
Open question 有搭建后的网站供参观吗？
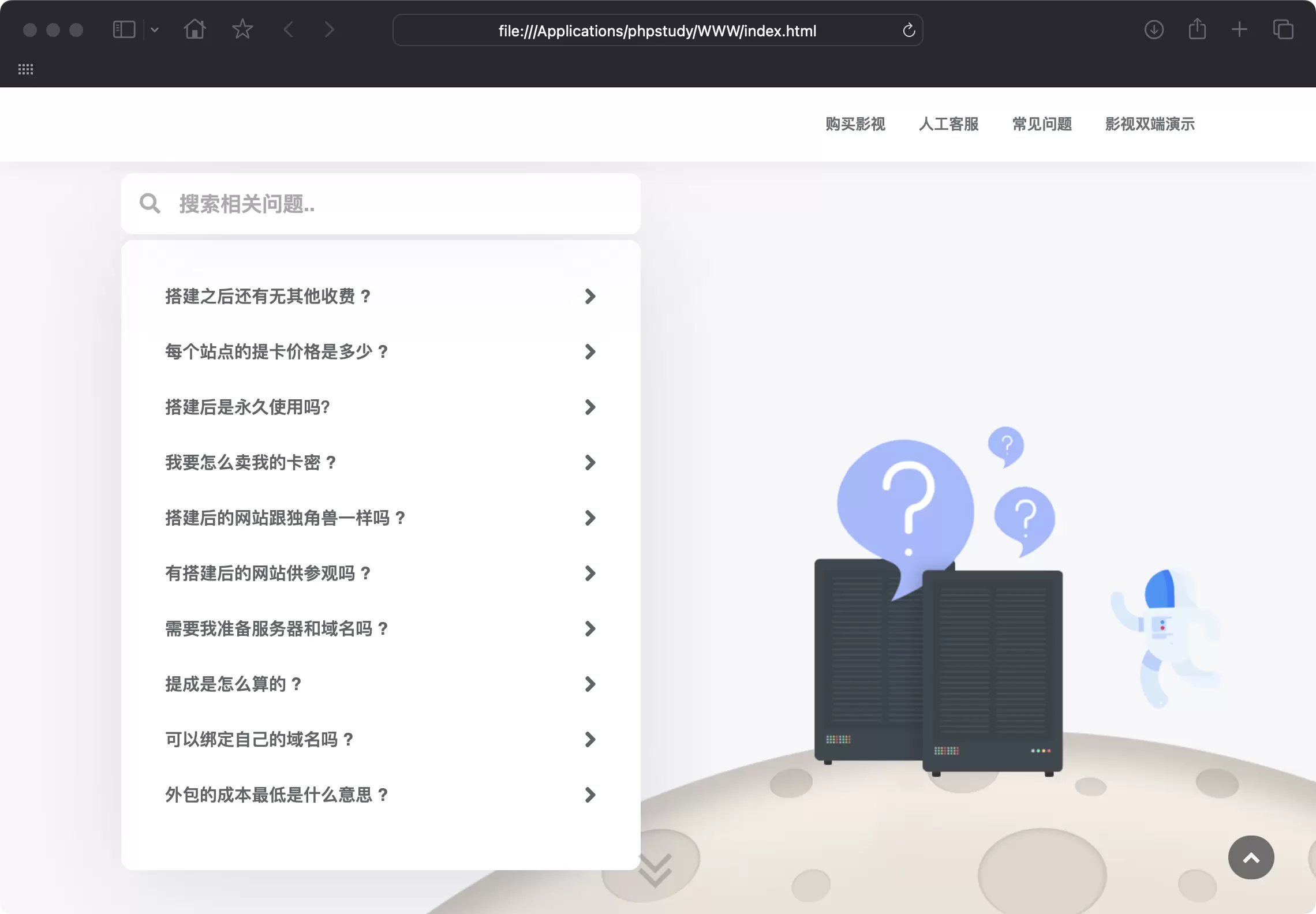tap(268, 574)
